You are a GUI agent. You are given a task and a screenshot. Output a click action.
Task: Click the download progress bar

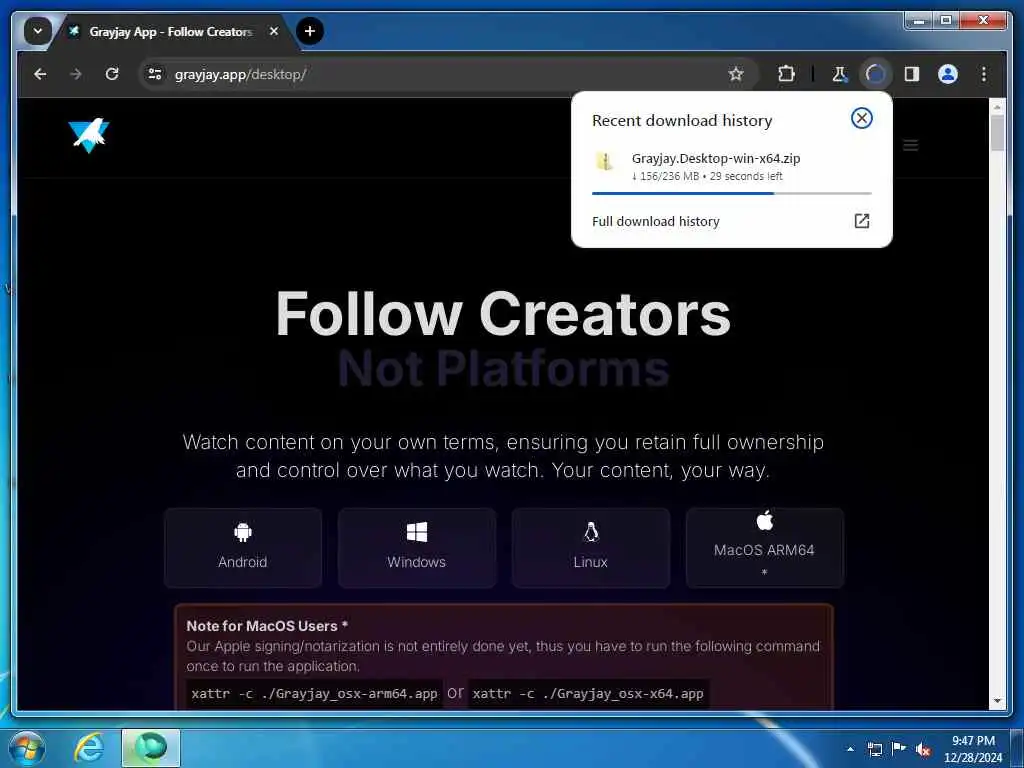[x=731, y=193]
